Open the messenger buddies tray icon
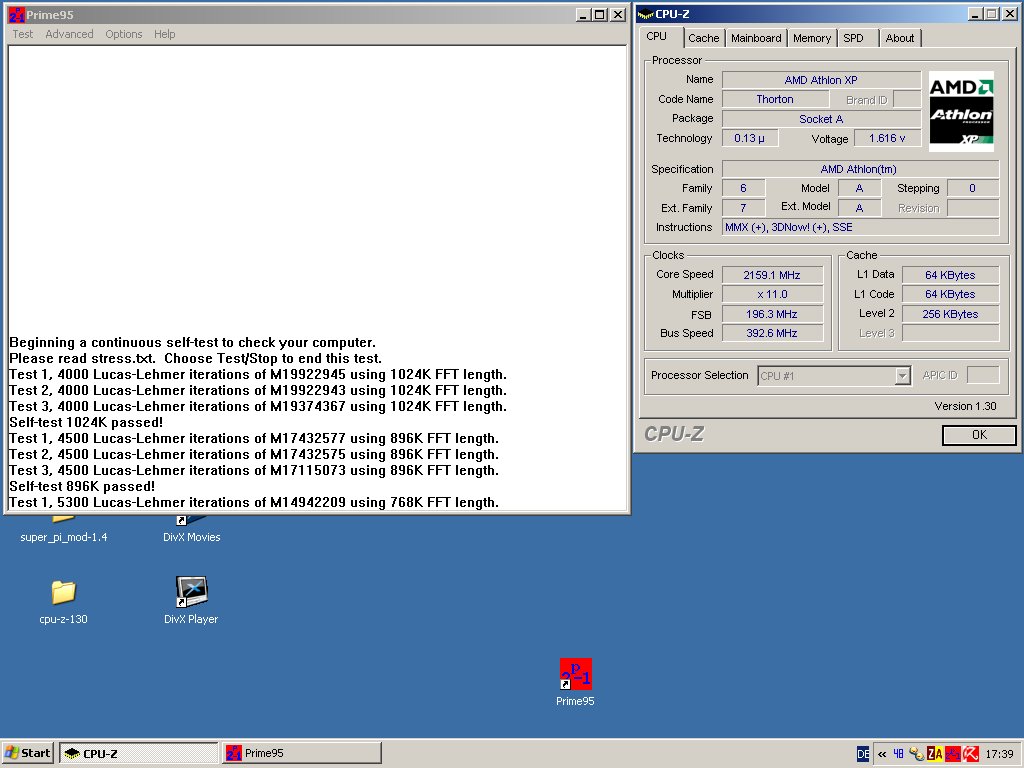 click(x=916, y=754)
